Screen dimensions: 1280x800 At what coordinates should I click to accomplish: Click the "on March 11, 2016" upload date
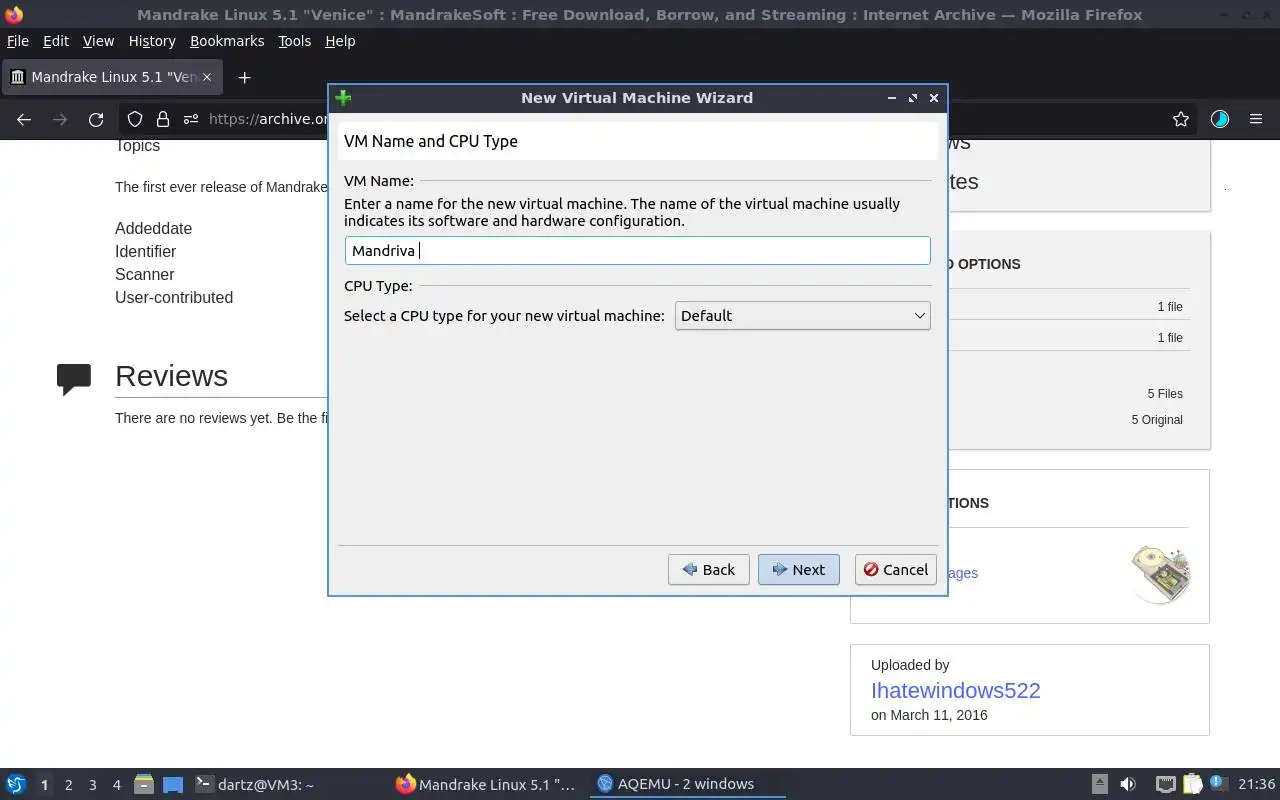tap(929, 715)
